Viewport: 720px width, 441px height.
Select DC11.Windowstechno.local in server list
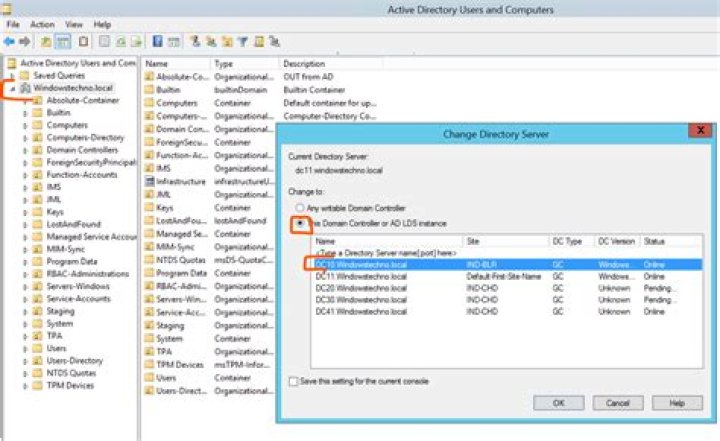coord(360,275)
